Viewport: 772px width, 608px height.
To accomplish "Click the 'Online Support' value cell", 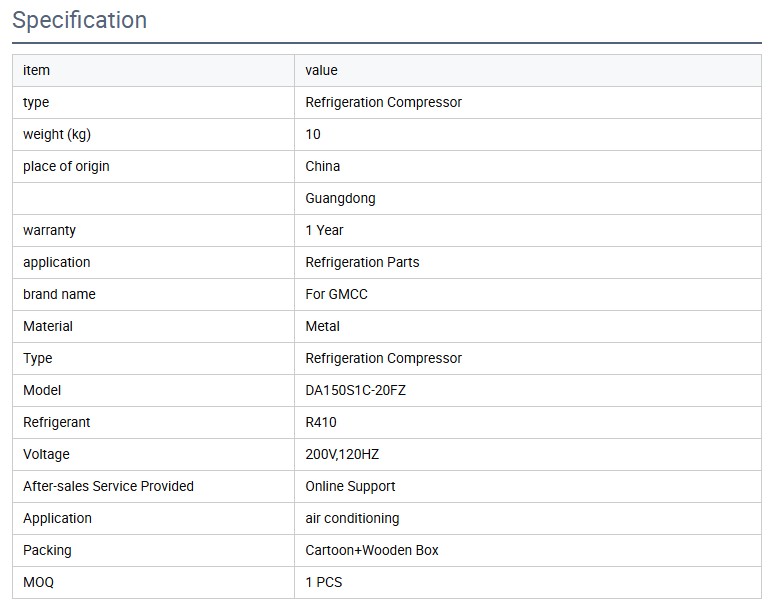I will (x=350, y=486).
